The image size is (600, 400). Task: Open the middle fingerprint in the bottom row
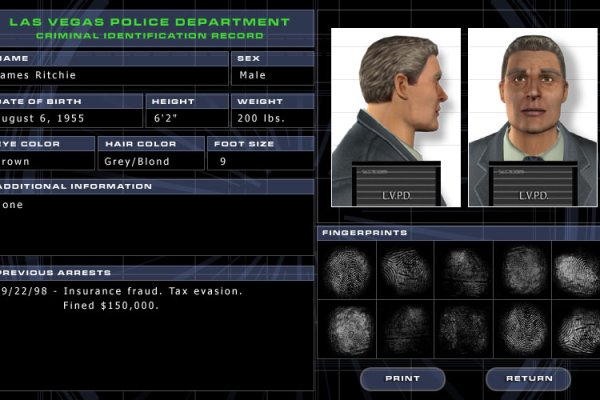coord(463,328)
